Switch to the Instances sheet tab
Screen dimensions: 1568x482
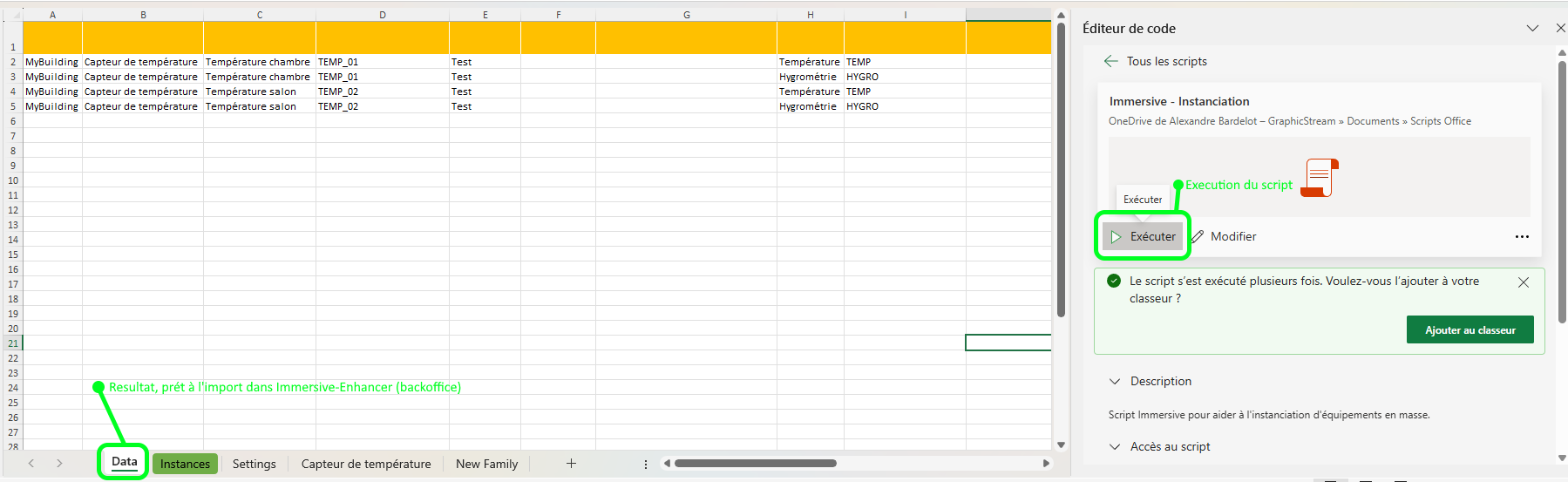tap(185, 464)
